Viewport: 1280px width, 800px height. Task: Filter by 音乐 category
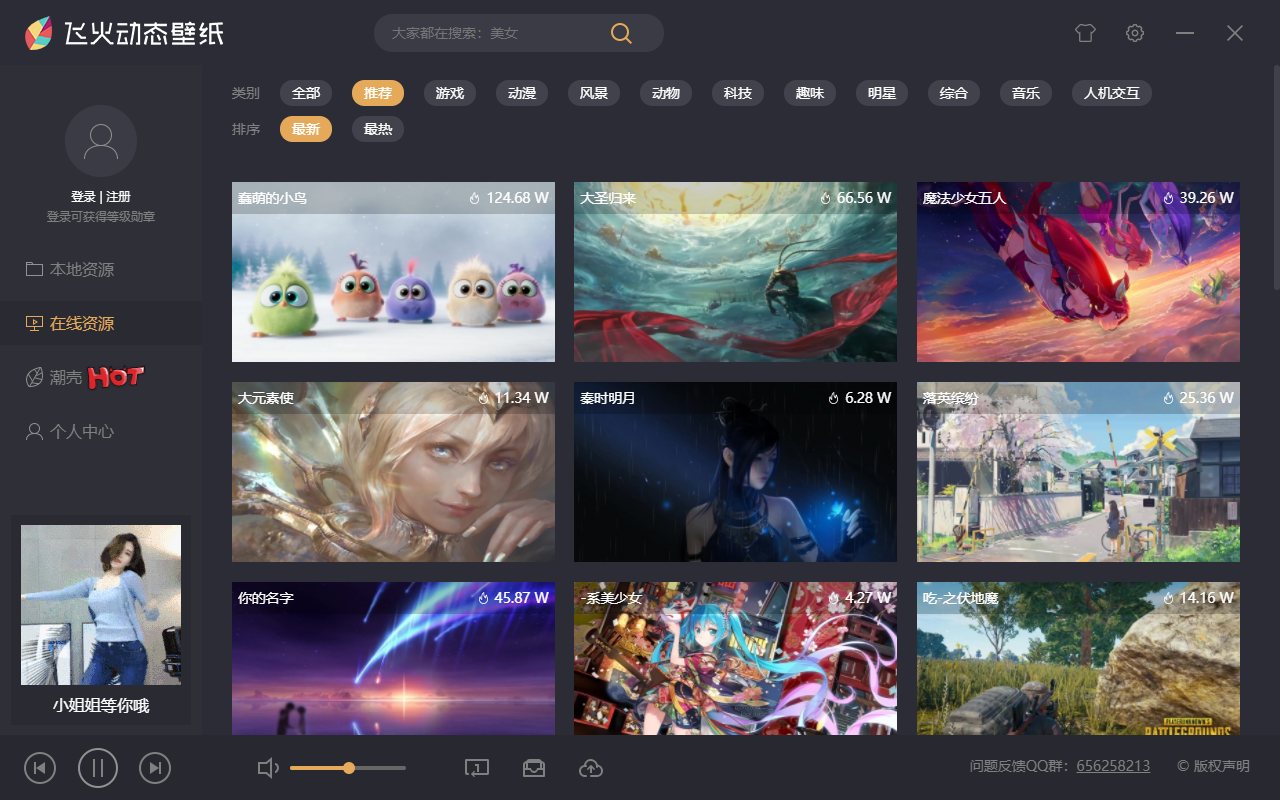(1026, 93)
